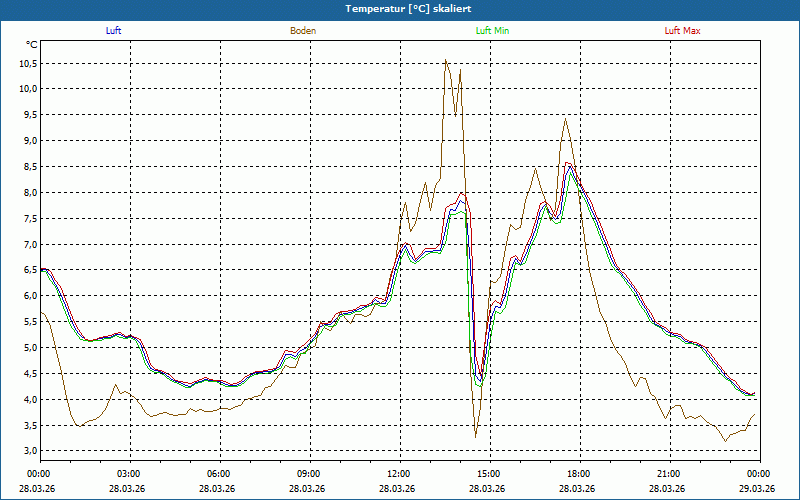The image size is (800, 500).
Task: Select the 03:00 time axis label
Action: 129,474
